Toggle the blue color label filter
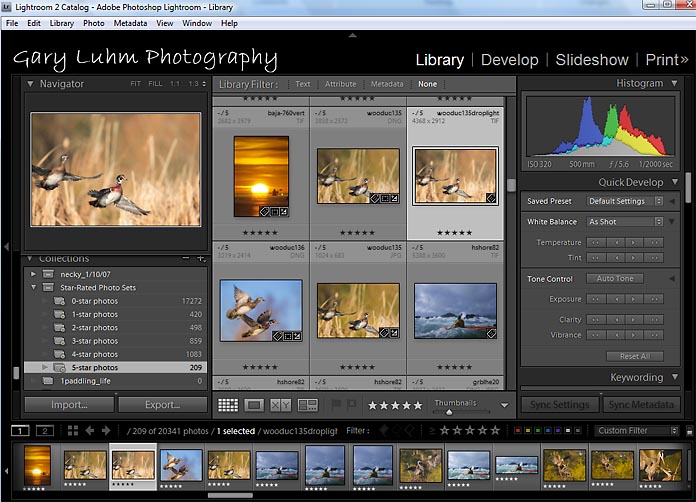Viewport: 696px width, 502px height. point(548,431)
